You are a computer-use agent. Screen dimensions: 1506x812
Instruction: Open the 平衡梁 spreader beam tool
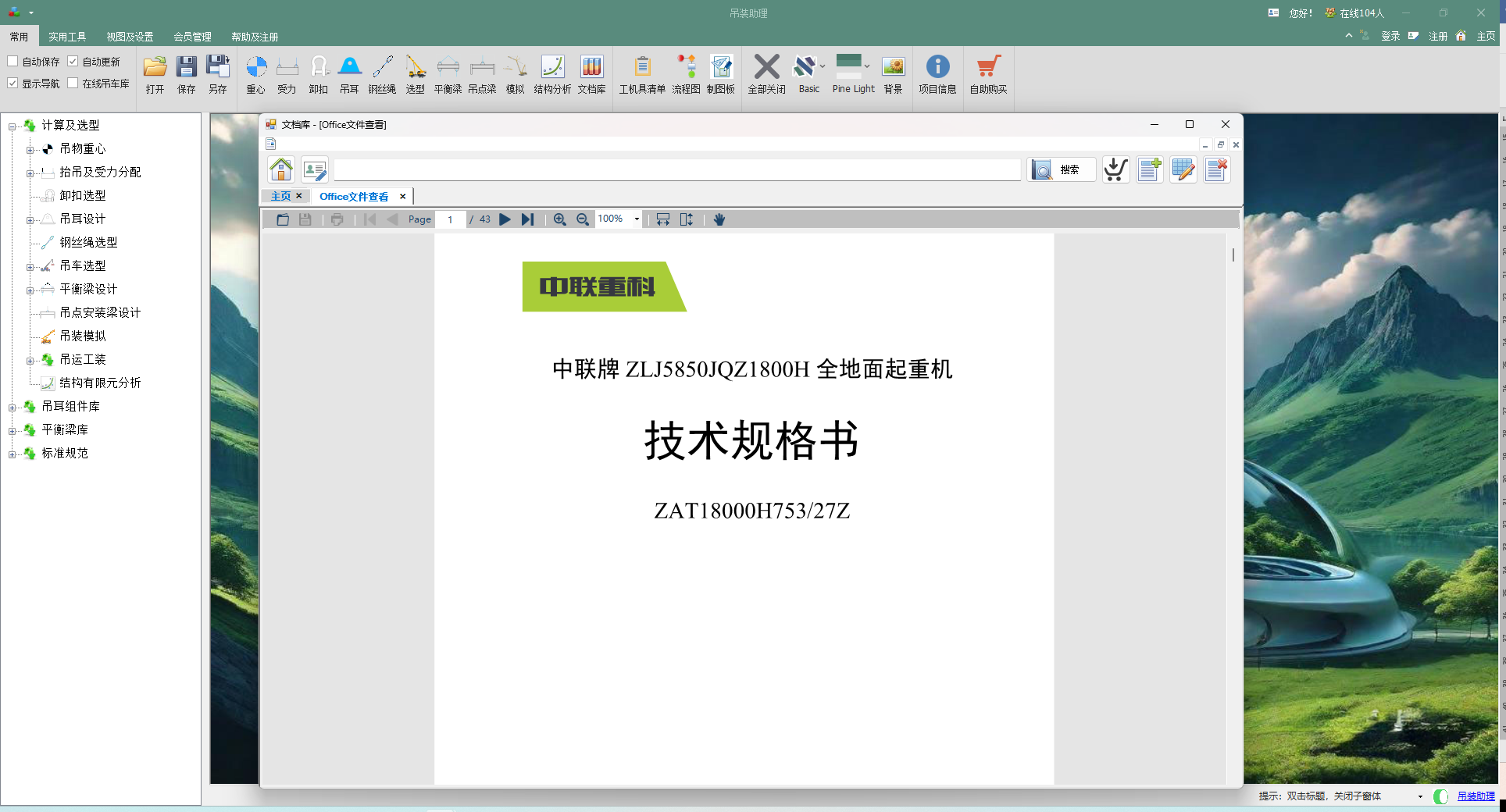[448, 75]
